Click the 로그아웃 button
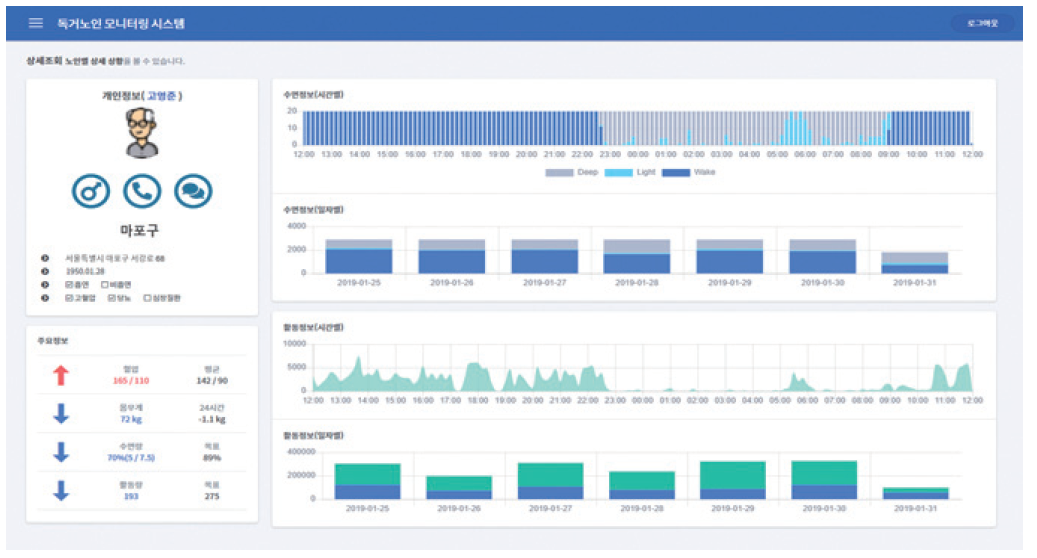 981,23
